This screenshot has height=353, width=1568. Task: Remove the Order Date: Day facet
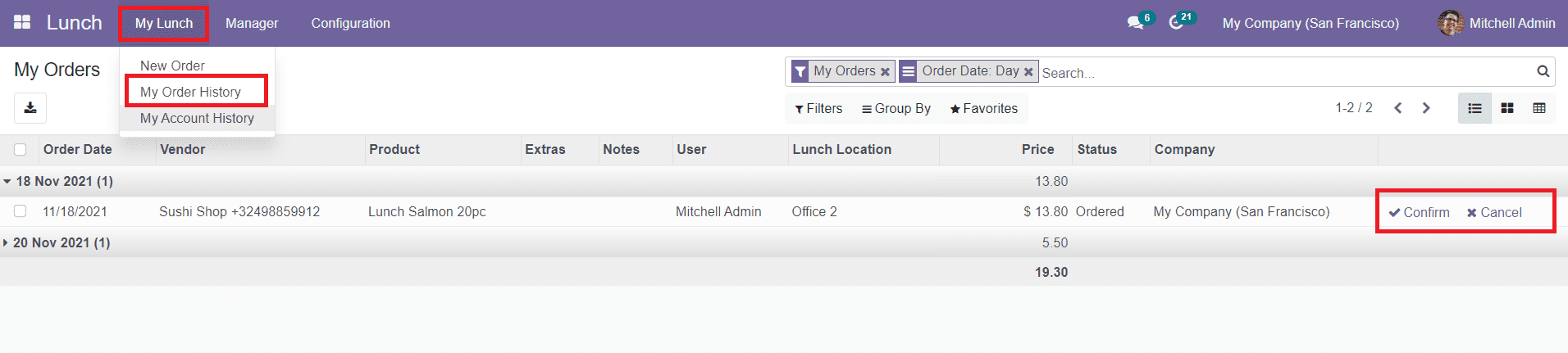click(1028, 72)
